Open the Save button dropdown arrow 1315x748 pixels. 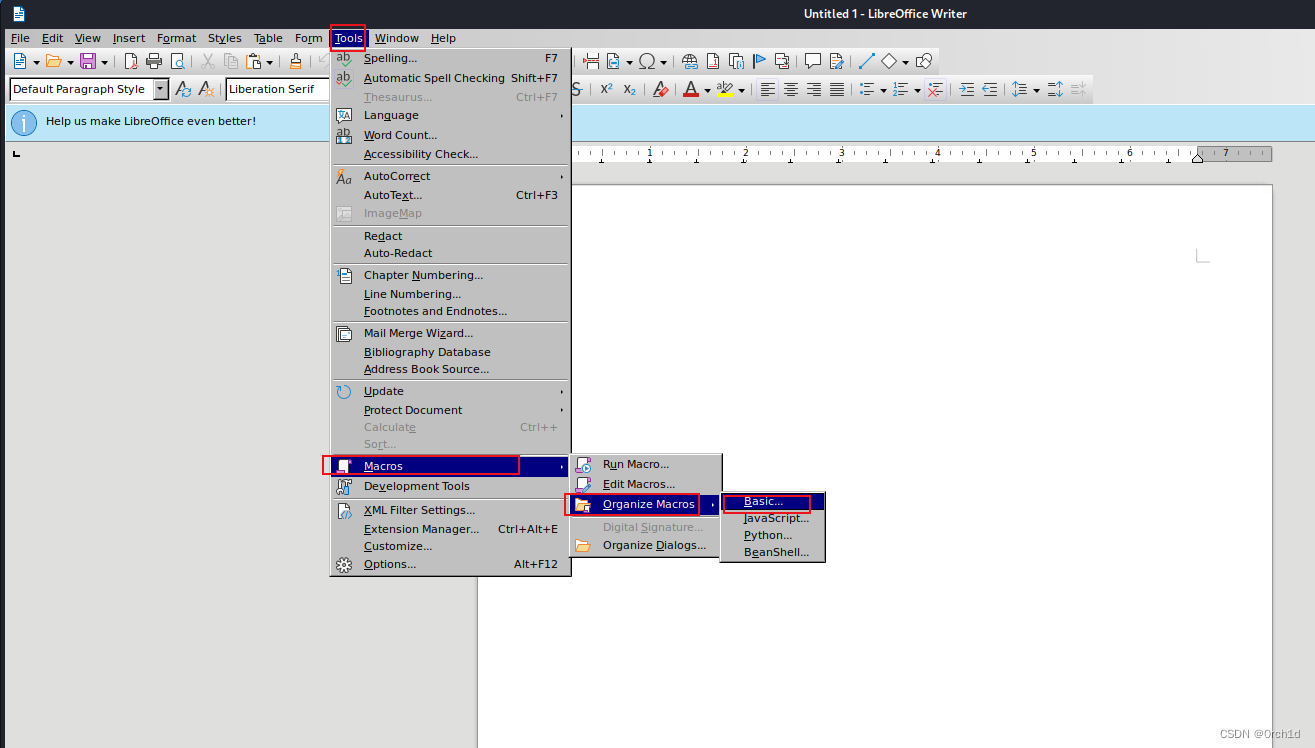click(104, 62)
